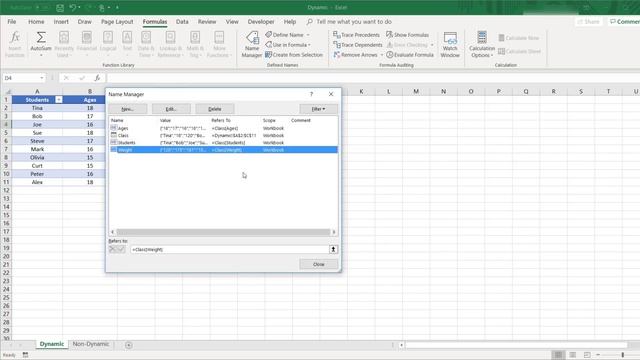Click Calculate Sheet
640x360 pixels.
(x=520, y=51)
